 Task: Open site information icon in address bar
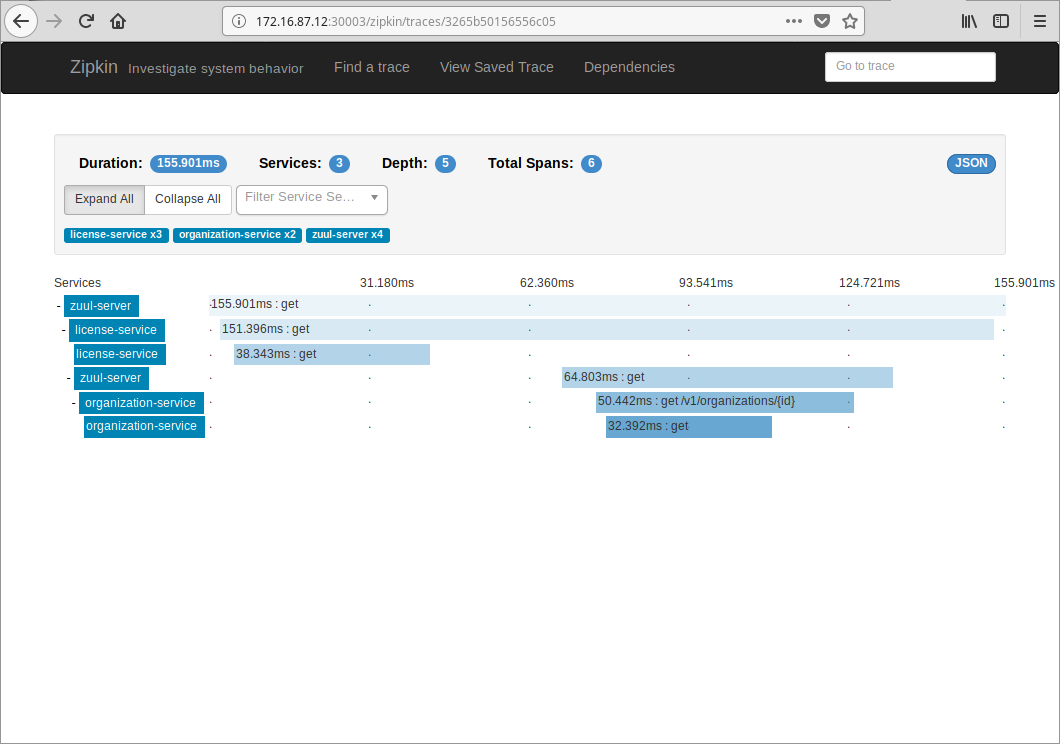pyautogui.click(x=239, y=22)
